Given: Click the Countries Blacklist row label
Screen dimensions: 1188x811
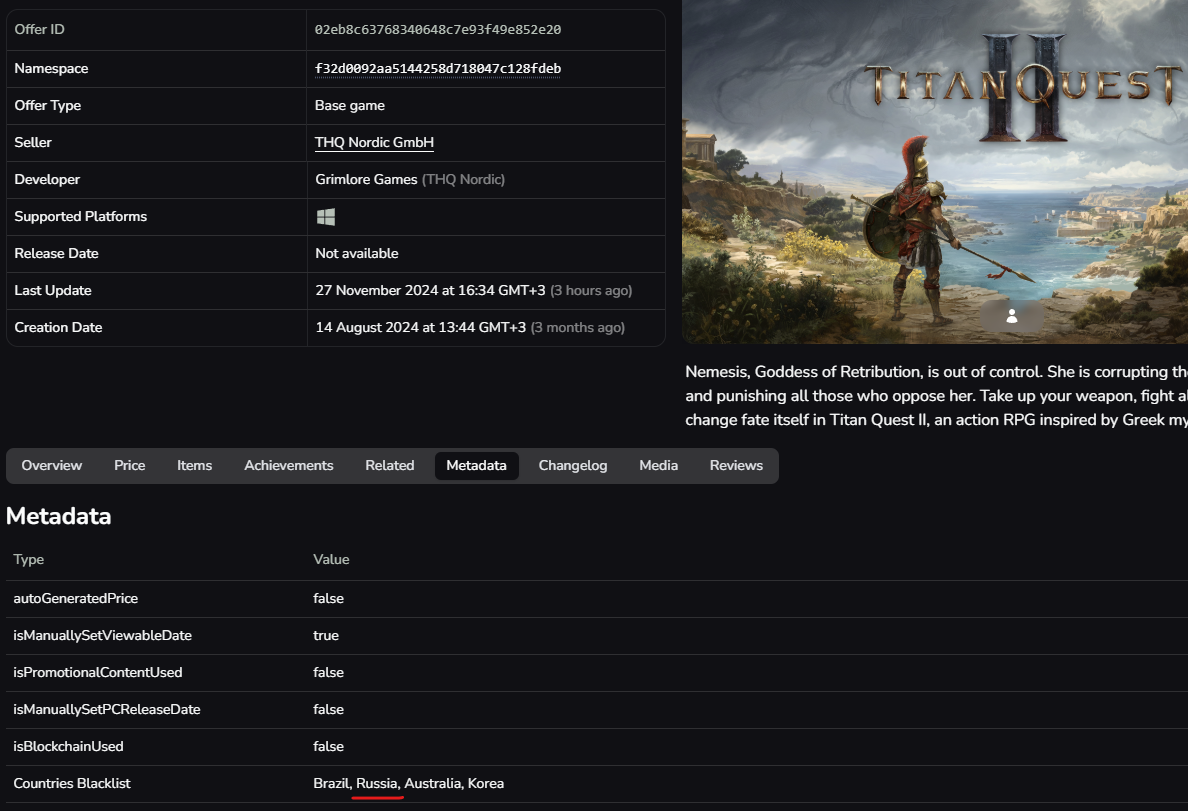Looking at the screenshot, I should 72,784.
